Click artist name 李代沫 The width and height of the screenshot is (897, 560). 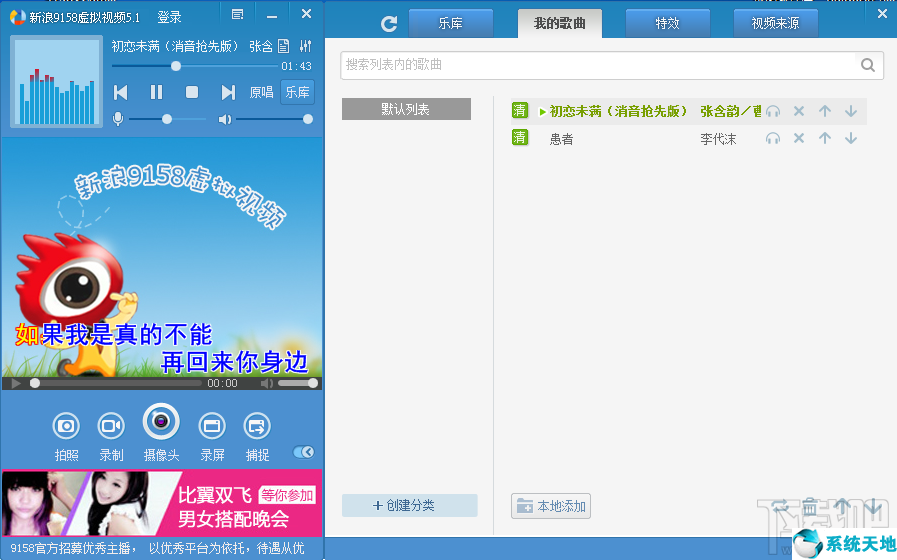click(x=718, y=139)
